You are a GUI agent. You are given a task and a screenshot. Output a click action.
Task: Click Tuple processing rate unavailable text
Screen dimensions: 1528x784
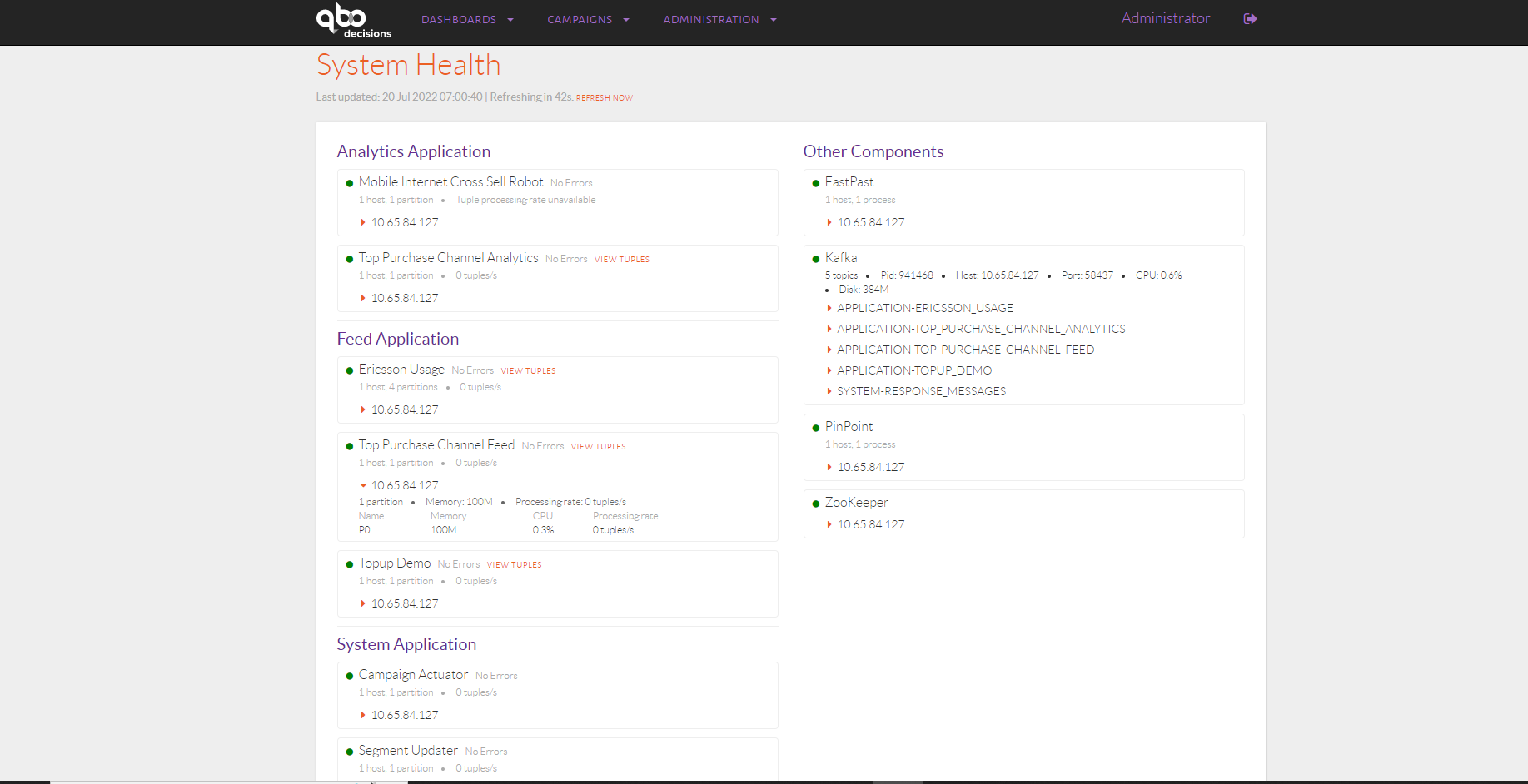(525, 200)
